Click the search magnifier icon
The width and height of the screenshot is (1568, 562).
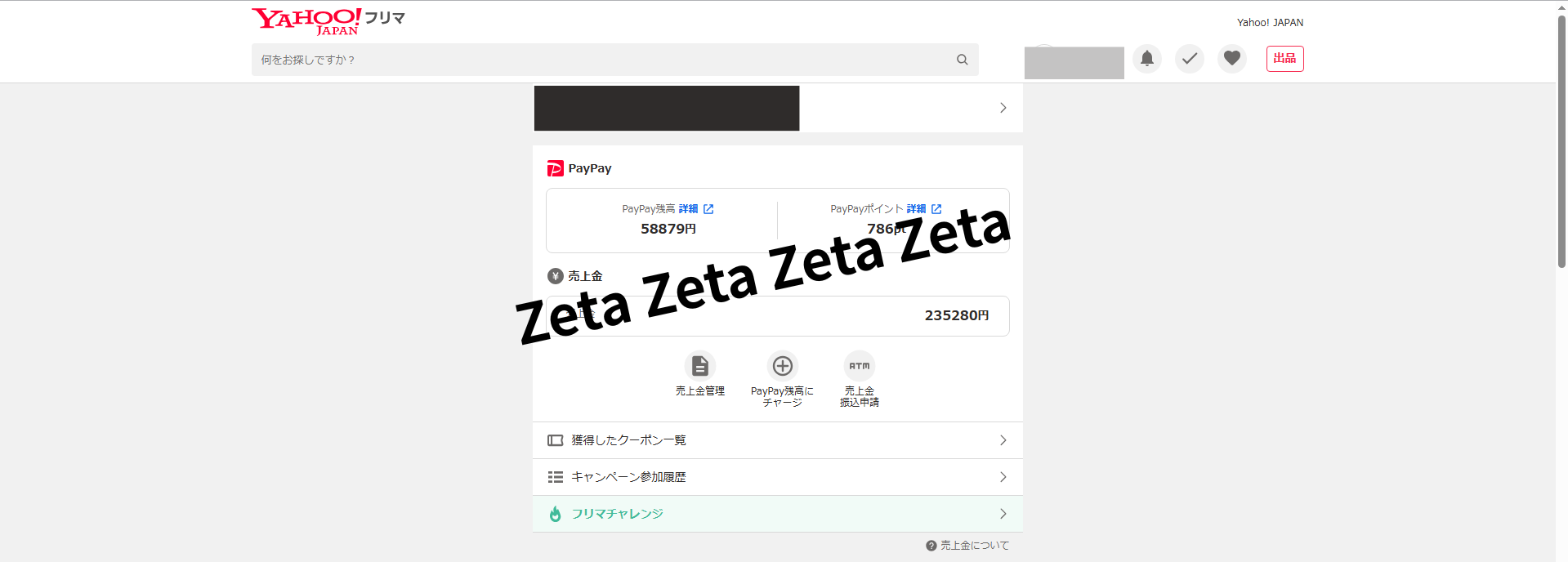[x=962, y=60]
